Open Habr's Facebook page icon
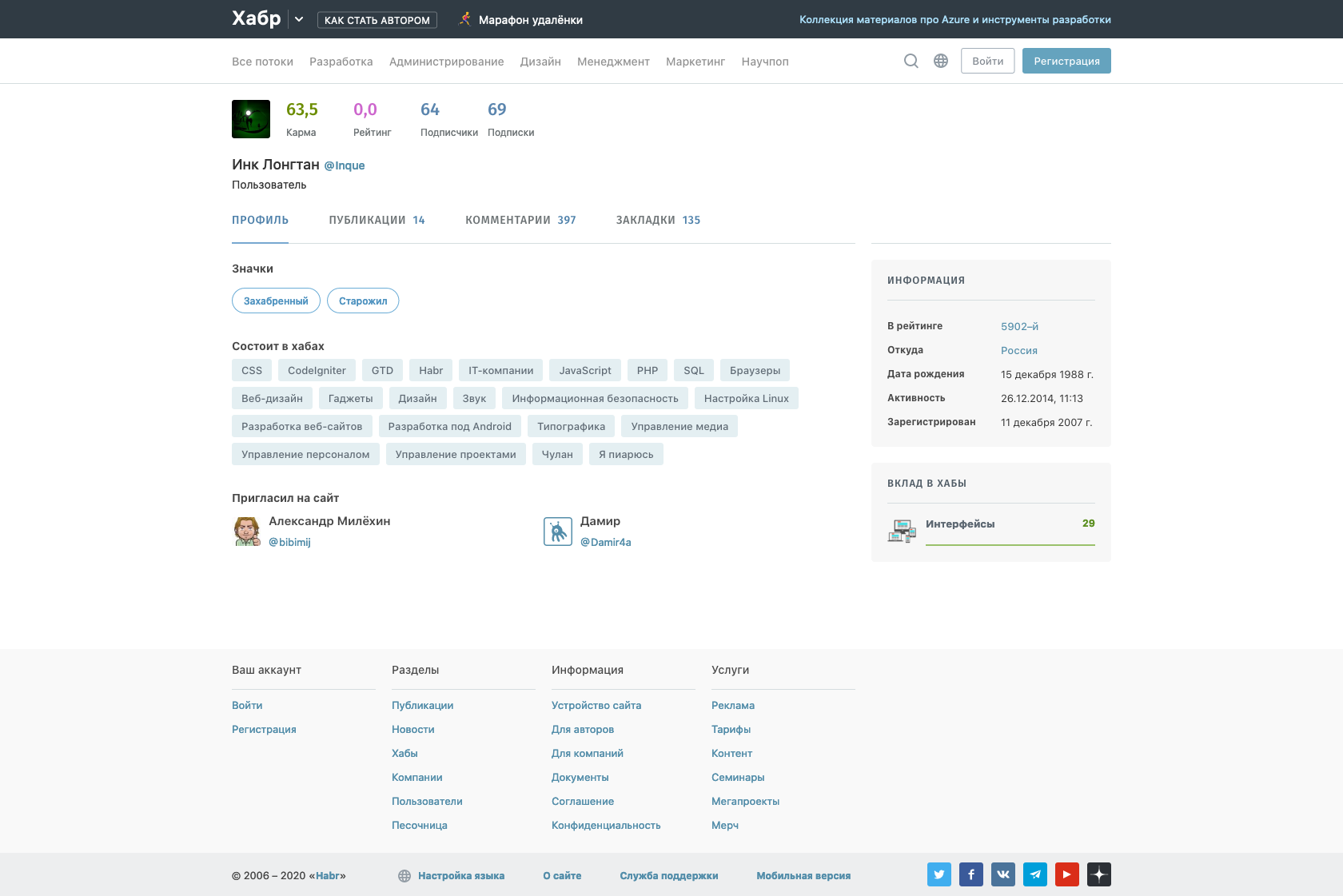Image resolution: width=1343 pixels, height=896 pixels. 971,874
